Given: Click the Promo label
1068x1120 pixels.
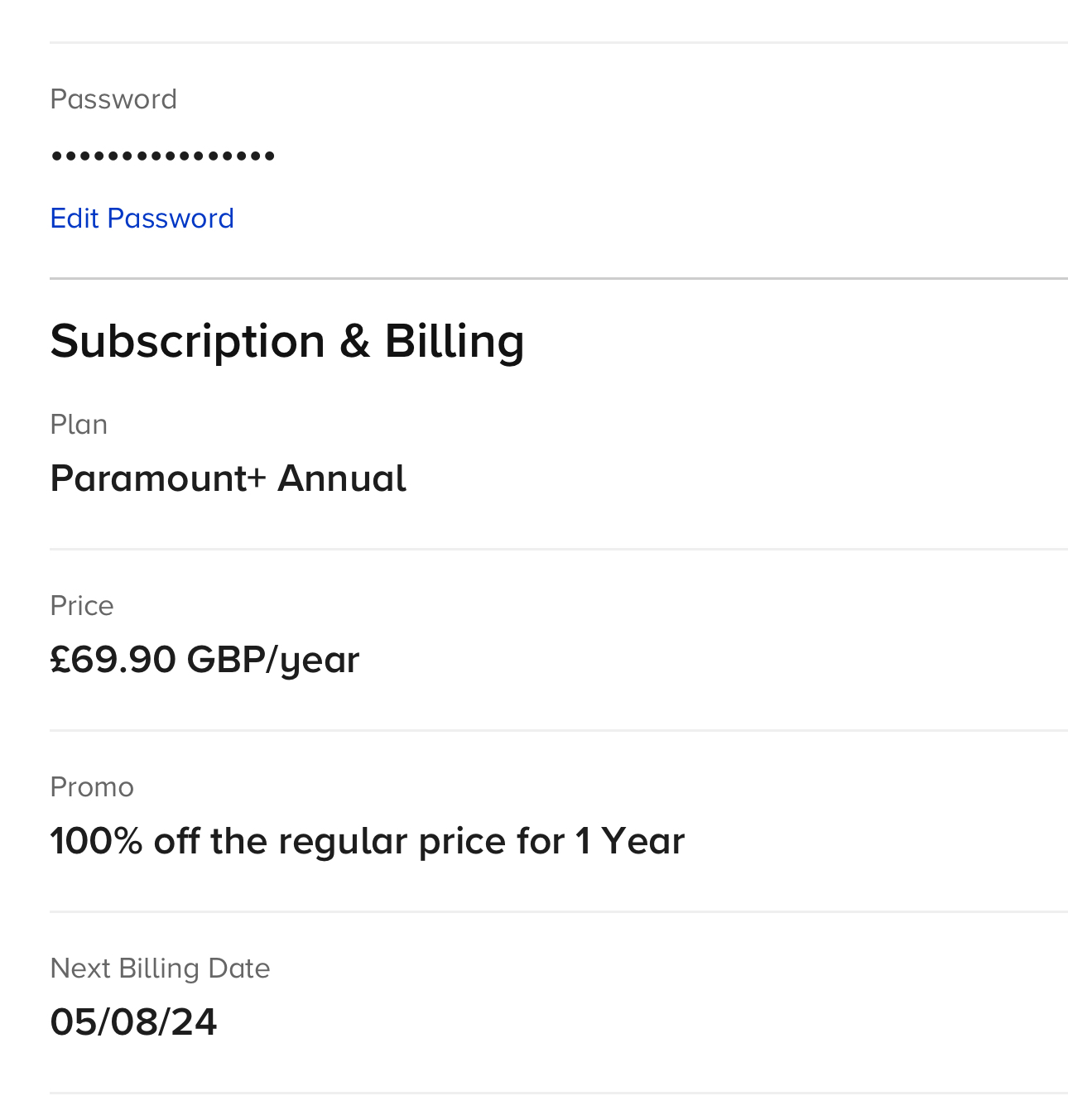Looking at the screenshot, I should [91, 787].
